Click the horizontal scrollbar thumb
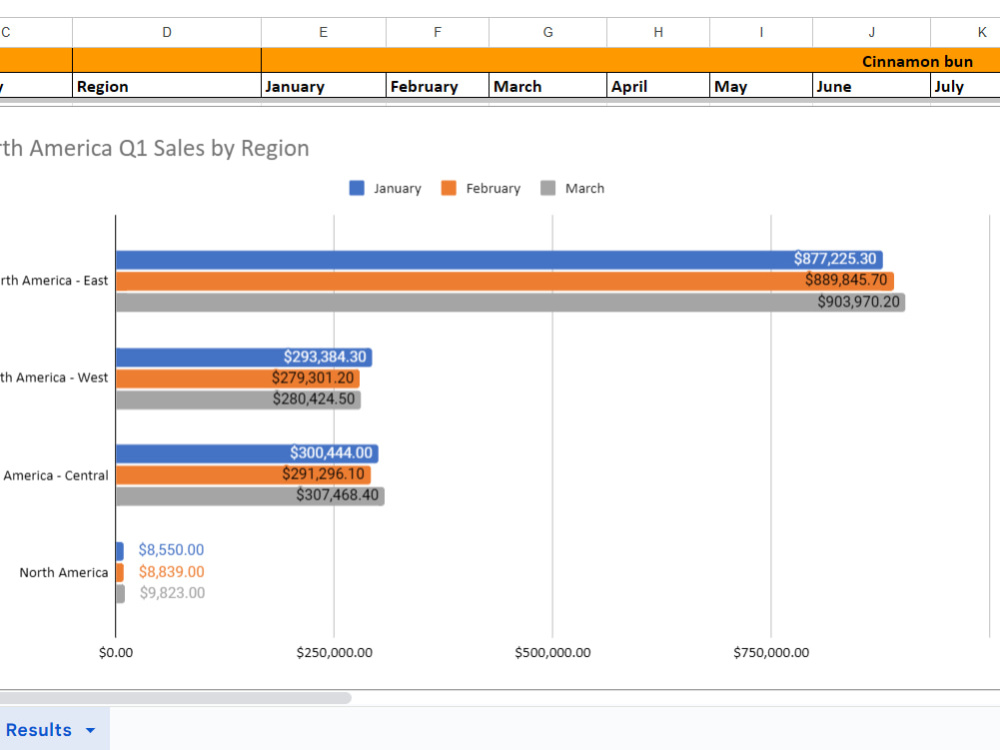 click(175, 698)
